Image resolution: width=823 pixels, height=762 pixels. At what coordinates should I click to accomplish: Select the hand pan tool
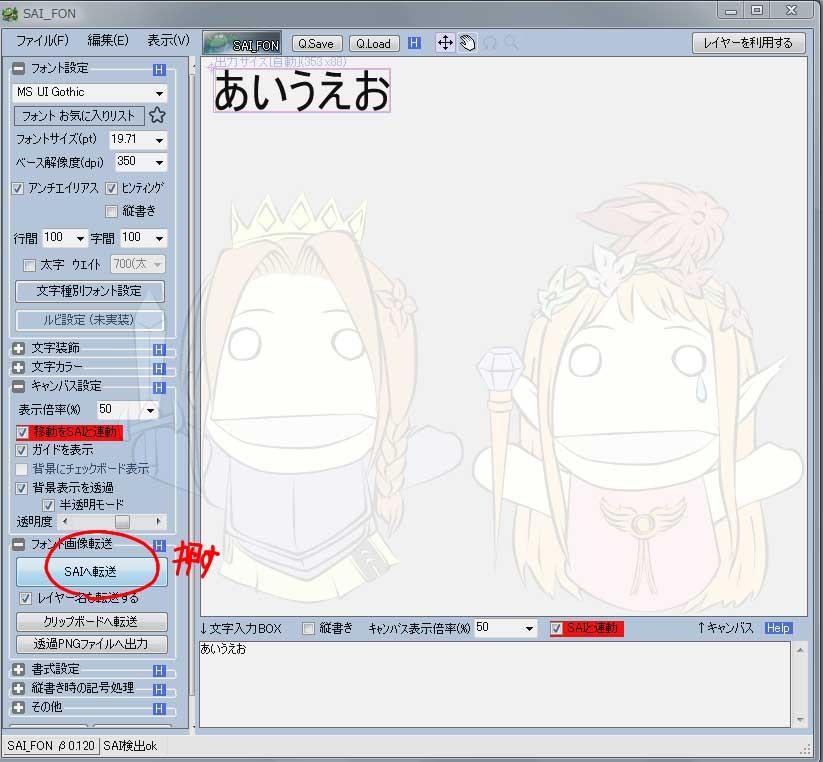point(467,43)
